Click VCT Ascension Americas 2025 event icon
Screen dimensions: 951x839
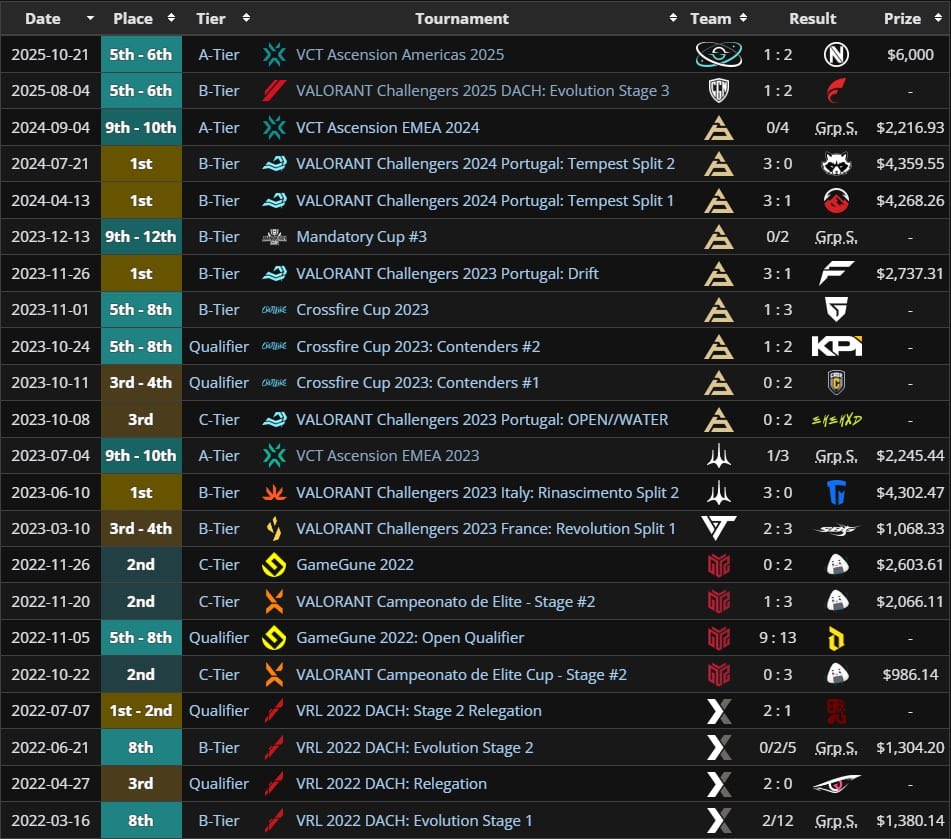click(x=274, y=55)
